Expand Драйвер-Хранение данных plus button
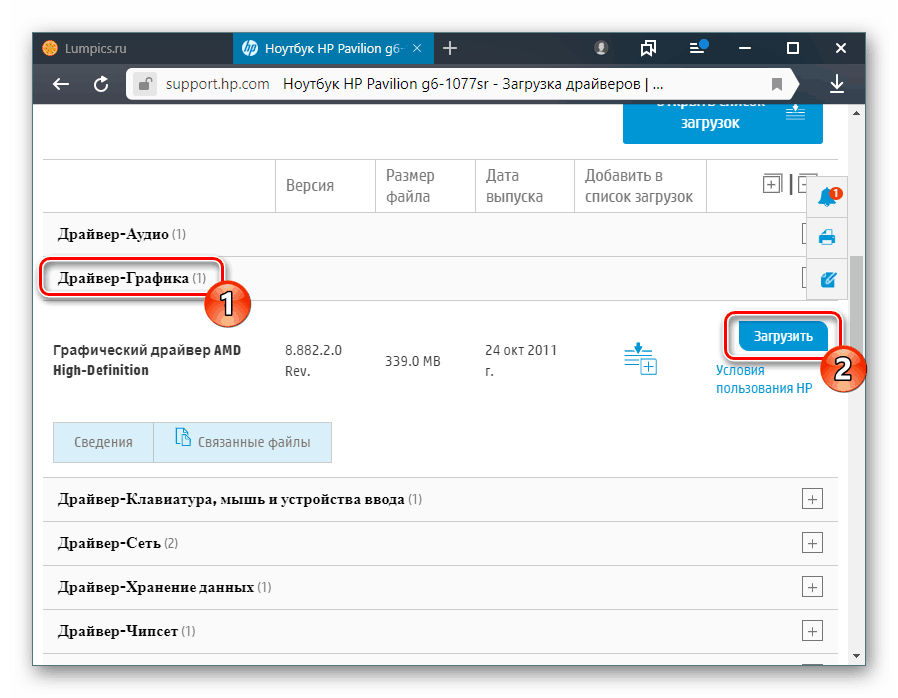 (812, 587)
